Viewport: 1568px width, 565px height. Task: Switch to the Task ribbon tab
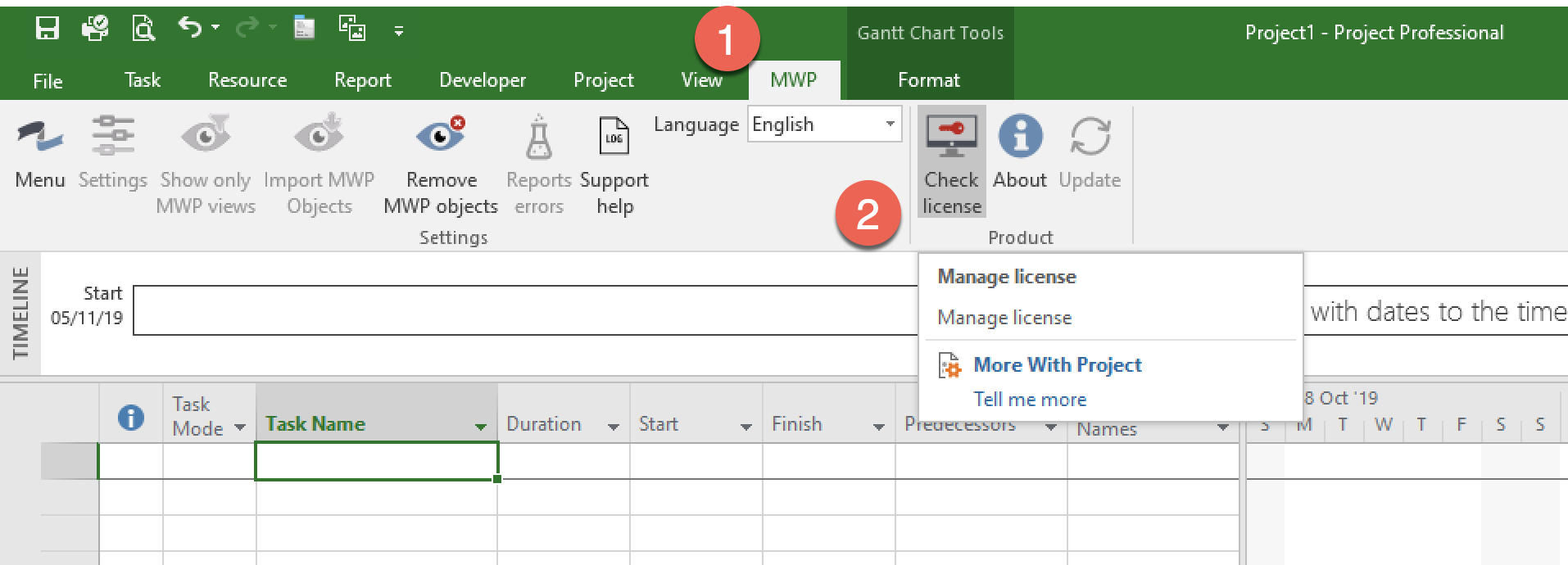click(x=143, y=79)
